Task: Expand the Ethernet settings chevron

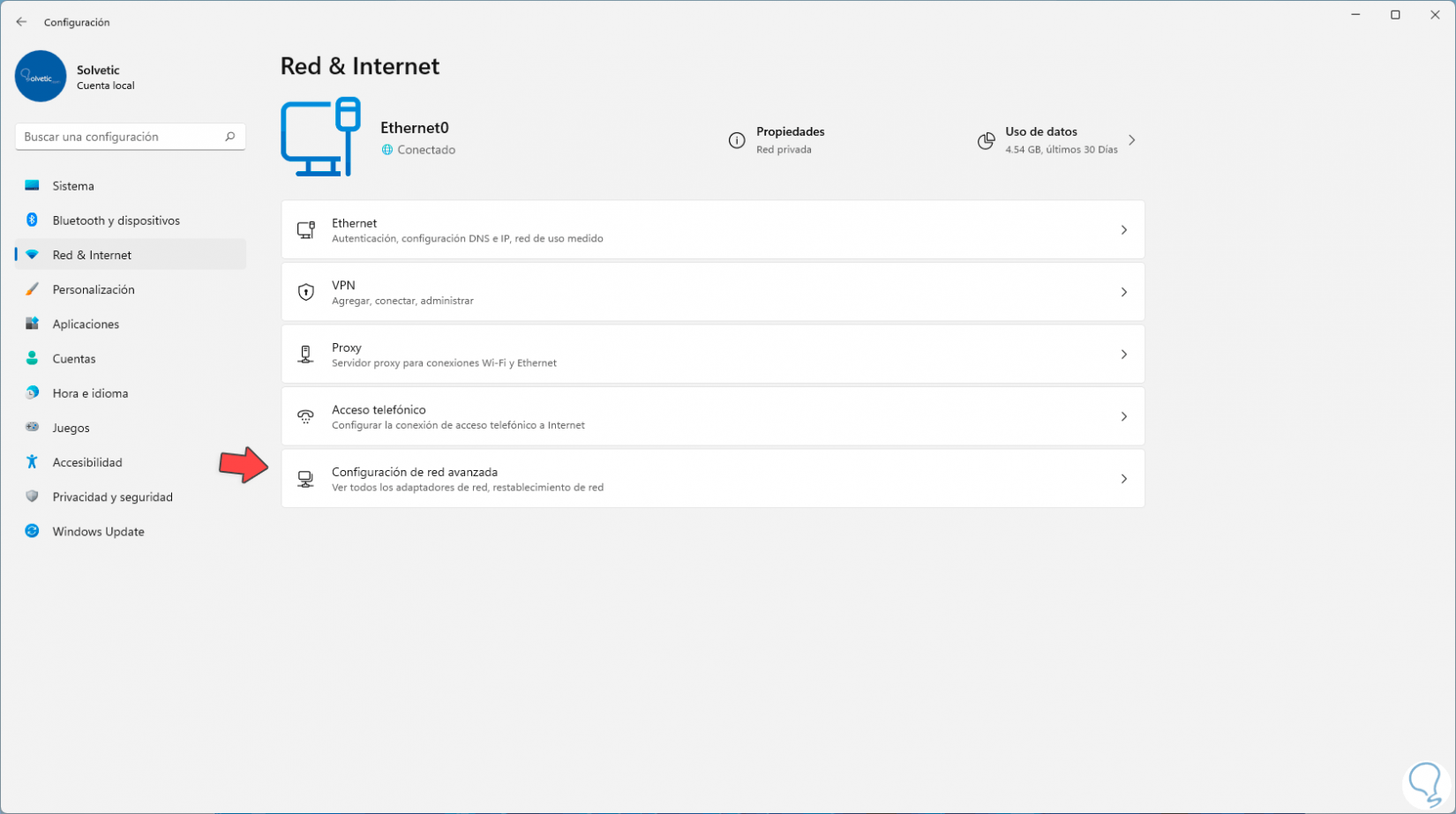Action: pyautogui.click(x=1123, y=230)
